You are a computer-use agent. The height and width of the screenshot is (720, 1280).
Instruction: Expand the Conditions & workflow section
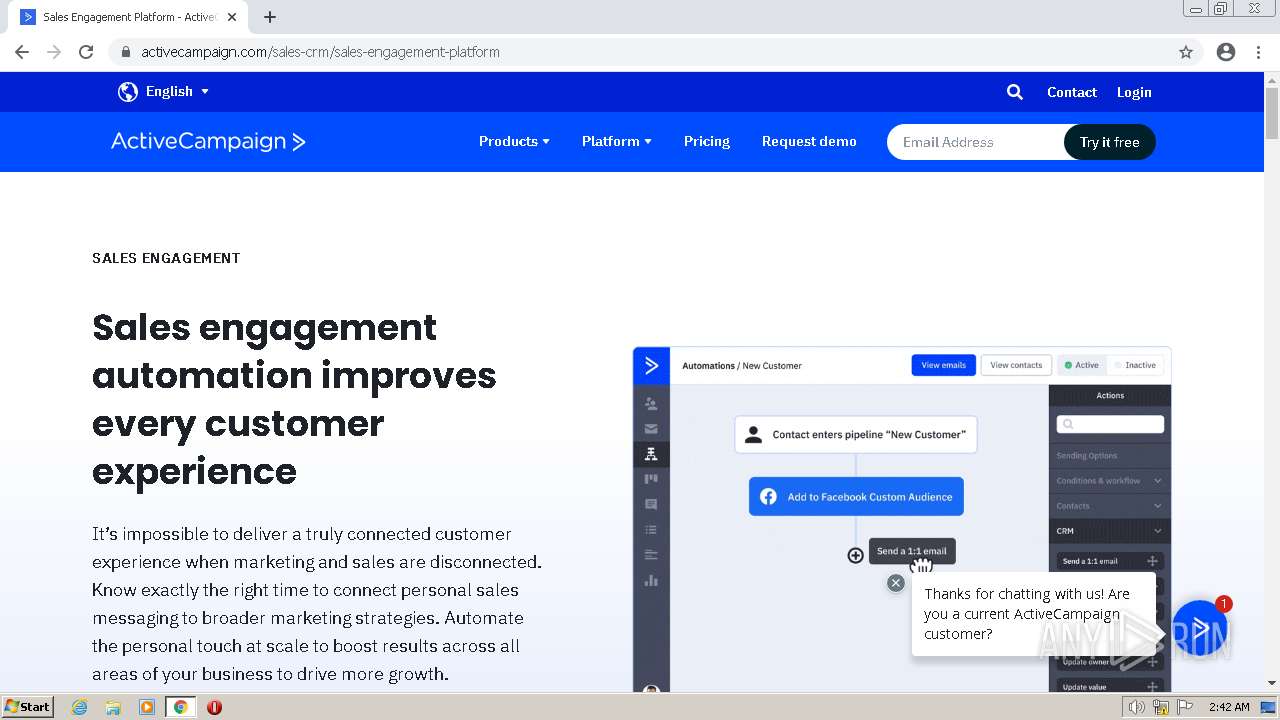pyautogui.click(x=1109, y=481)
